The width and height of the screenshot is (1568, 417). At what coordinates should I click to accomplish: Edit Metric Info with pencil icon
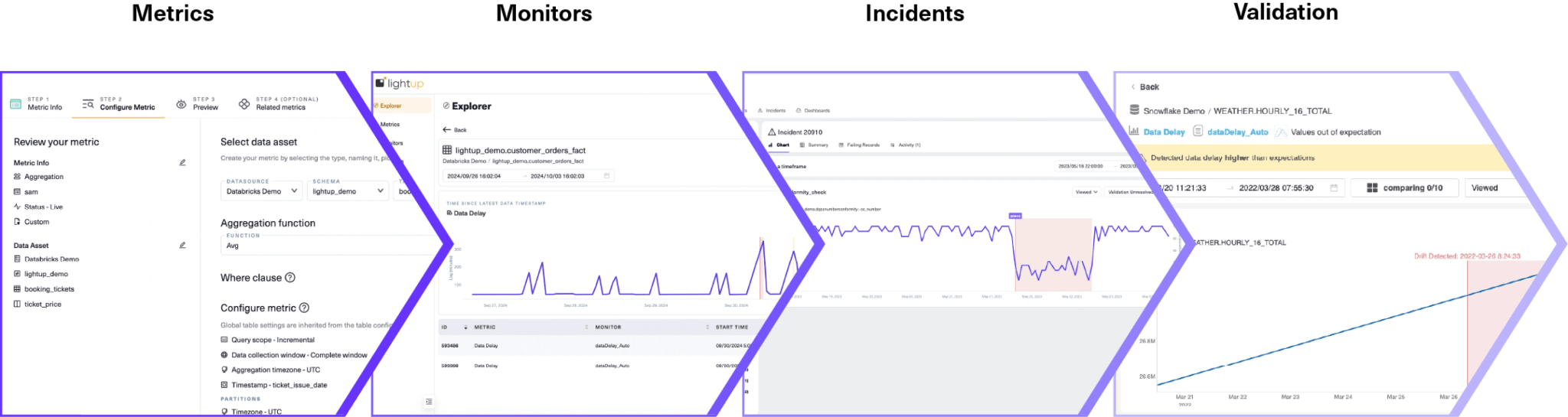[x=182, y=162]
